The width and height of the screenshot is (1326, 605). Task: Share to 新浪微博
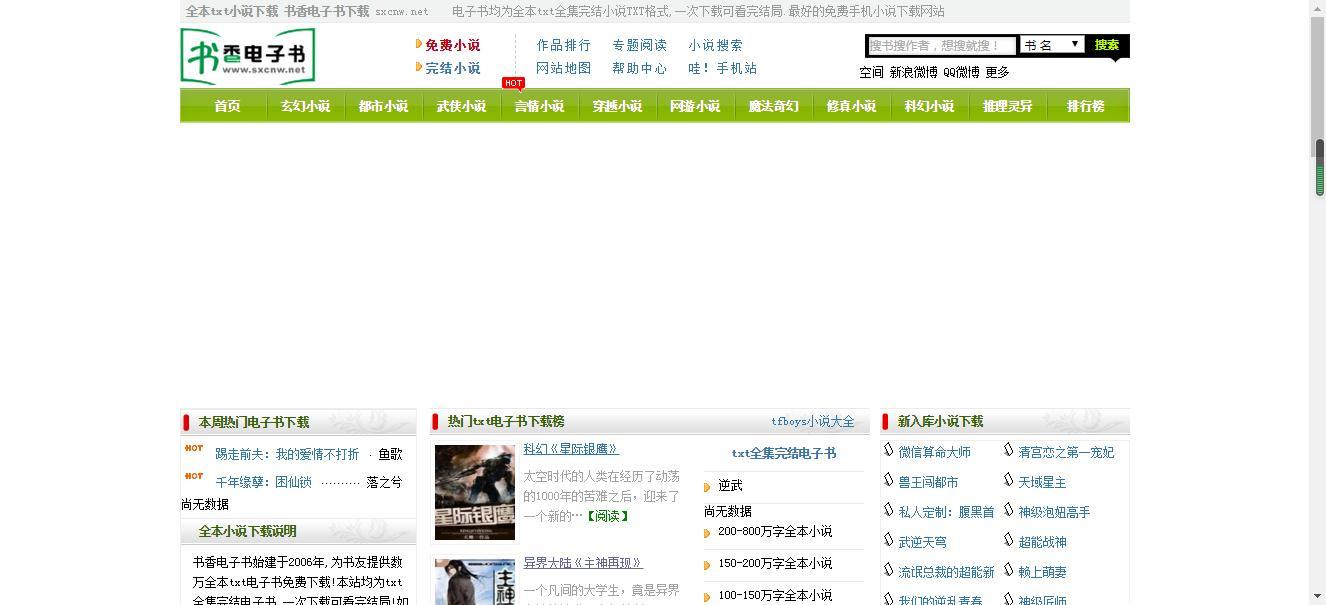[x=914, y=72]
